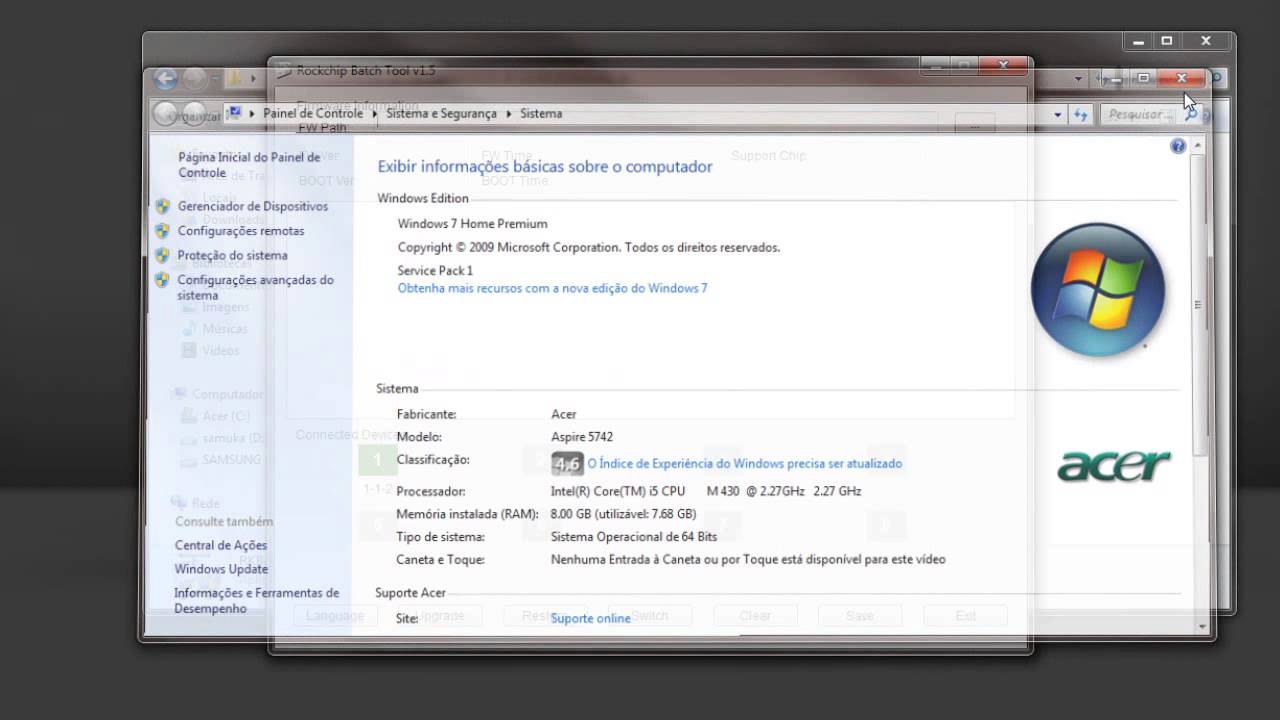
Task: Open the help question-mark icon
Action: tap(1178, 146)
